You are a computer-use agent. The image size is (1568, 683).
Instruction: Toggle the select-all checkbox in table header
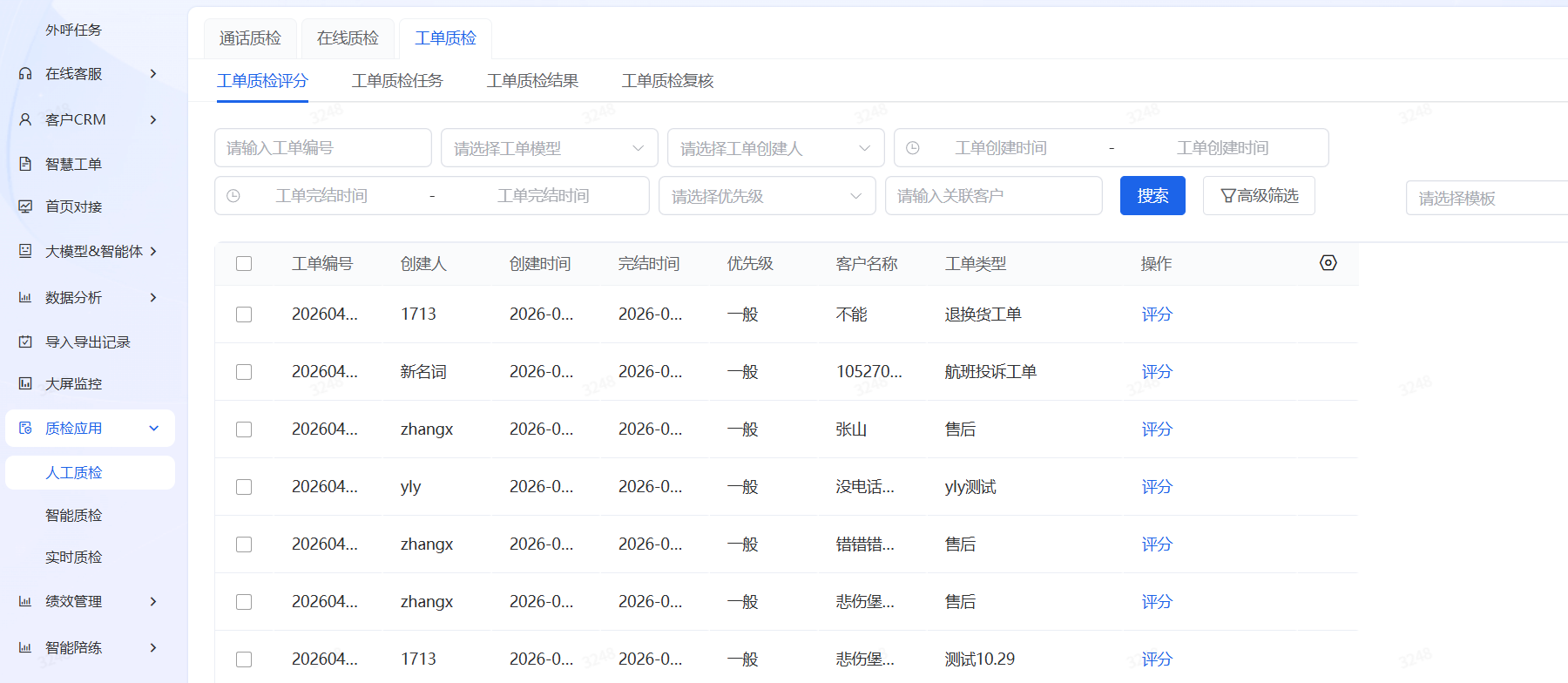(244, 263)
